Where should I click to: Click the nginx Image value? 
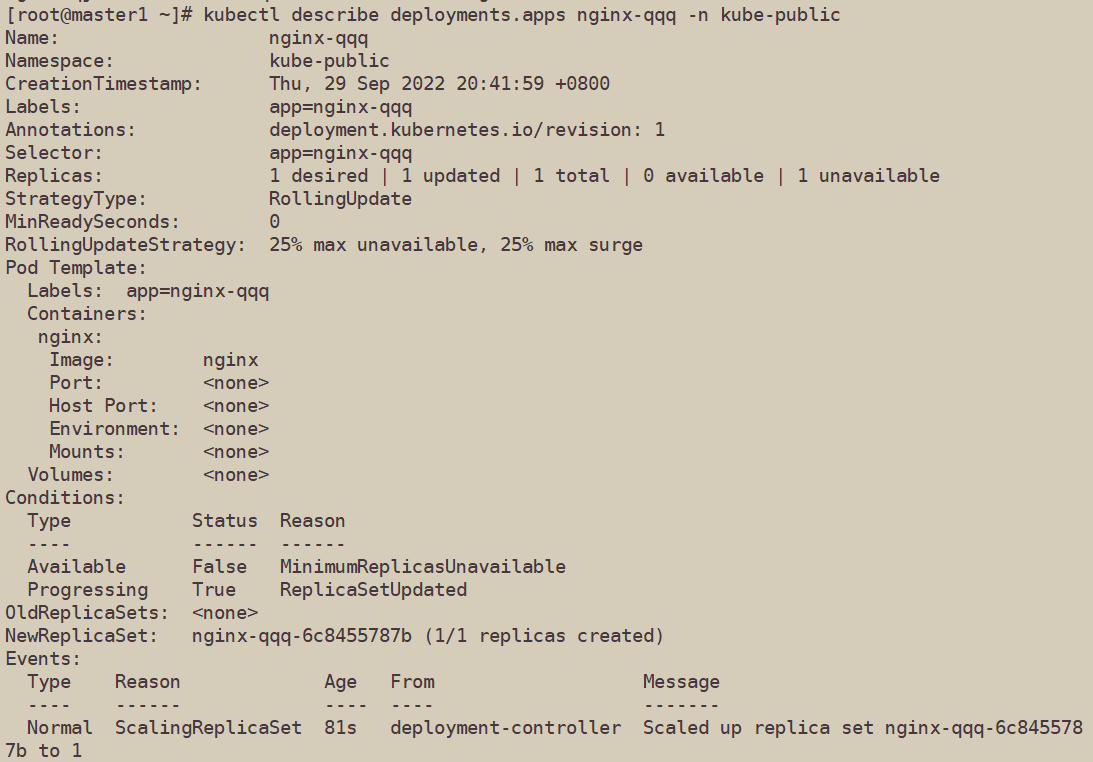(231, 360)
